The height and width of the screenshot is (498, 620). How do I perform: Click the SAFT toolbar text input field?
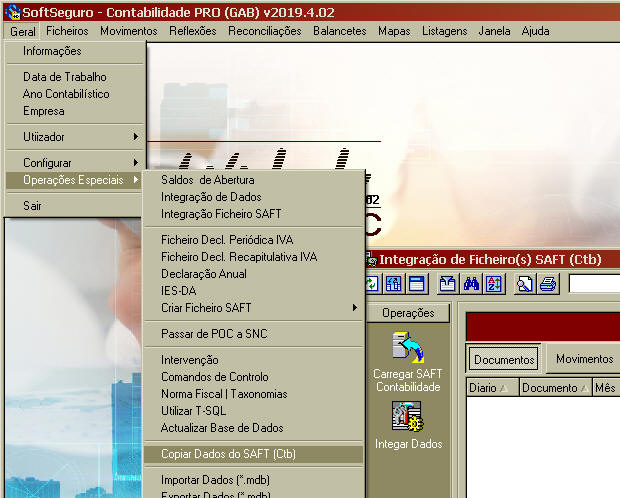tap(594, 284)
